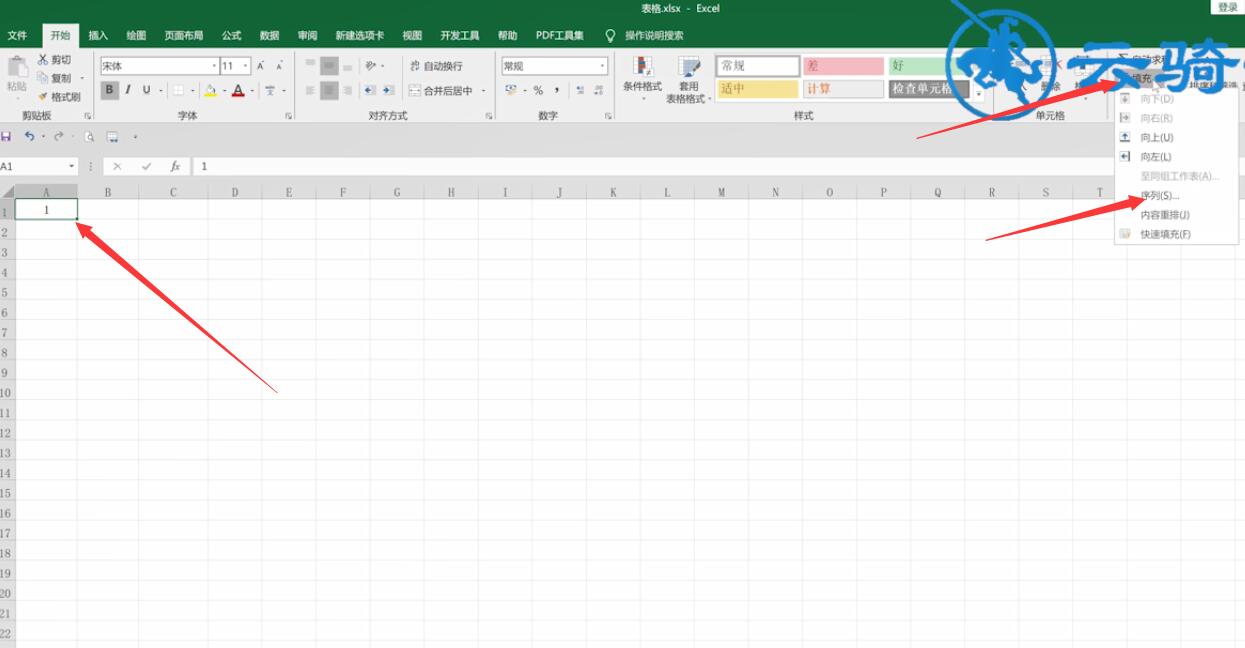This screenshot has width=1245, height=648.
Task: Open Format as Table (套用表格格式)
Action: tap(687, 79)
